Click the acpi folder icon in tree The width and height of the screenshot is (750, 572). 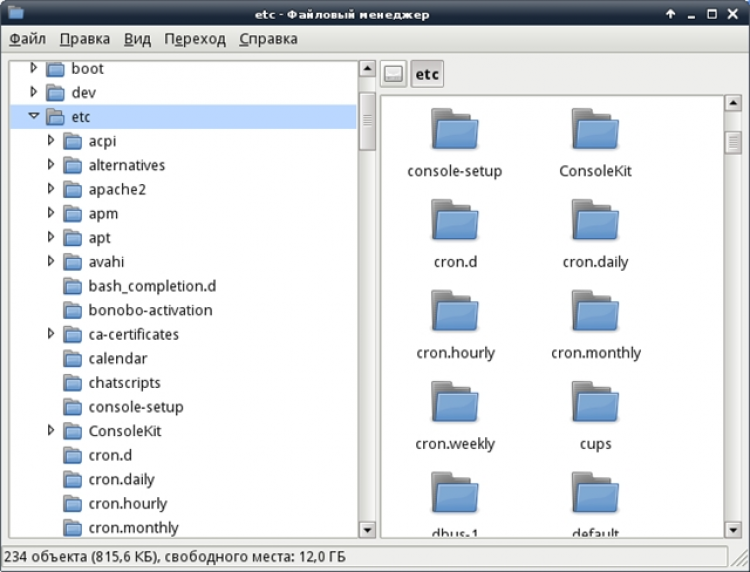pos(72,142)
